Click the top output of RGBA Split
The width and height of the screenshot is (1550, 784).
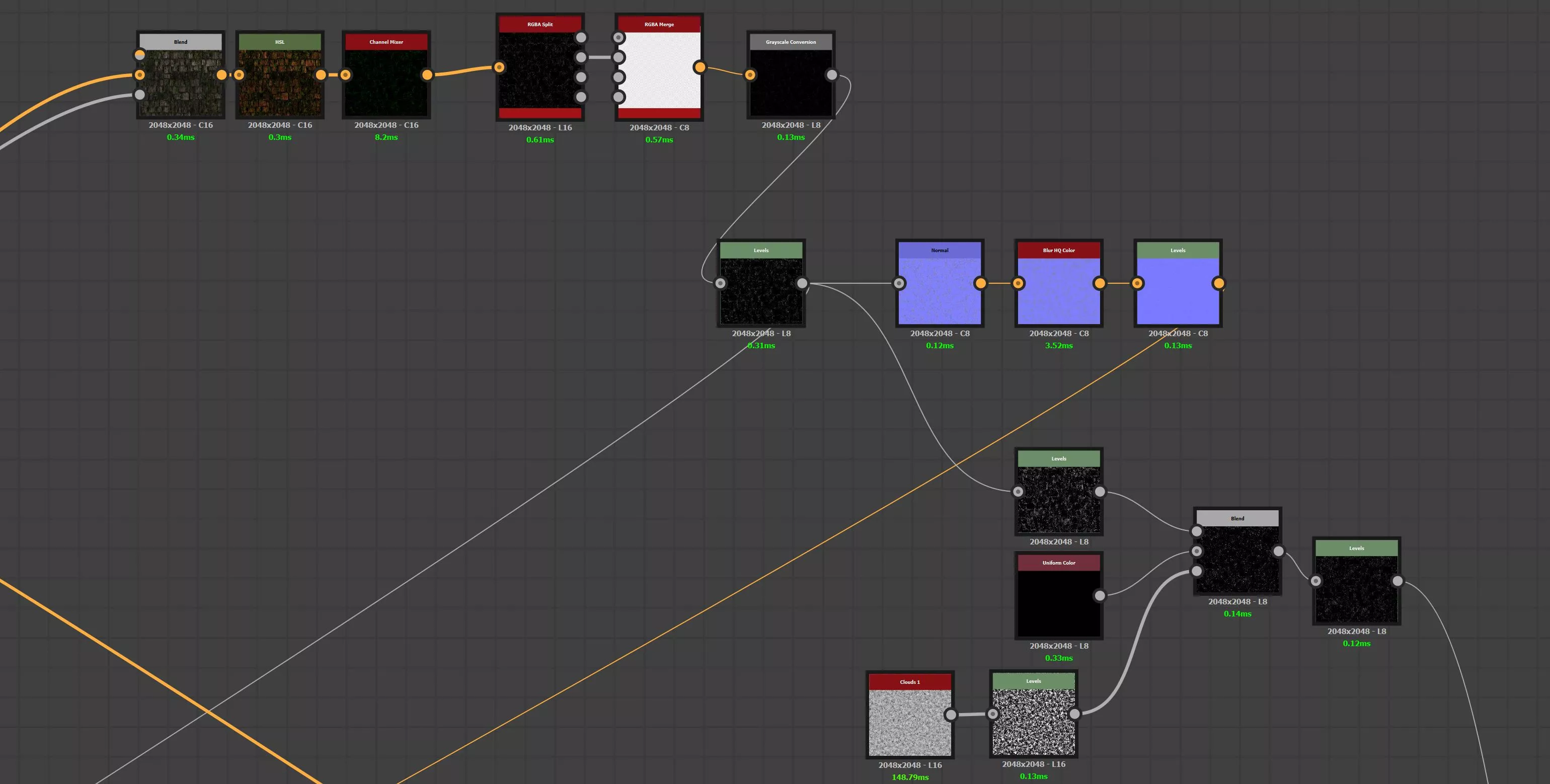(x=581, y=38)
